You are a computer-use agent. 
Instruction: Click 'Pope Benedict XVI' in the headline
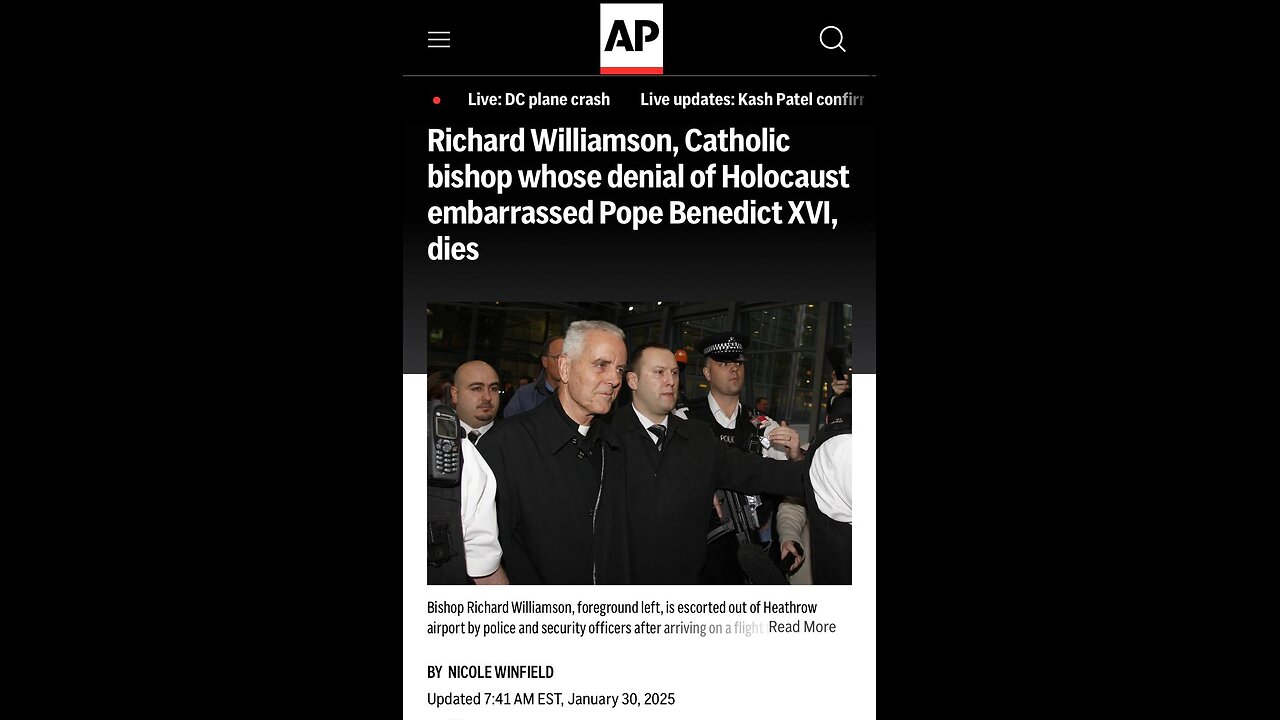pyautogui.click(x=716, y=213)
